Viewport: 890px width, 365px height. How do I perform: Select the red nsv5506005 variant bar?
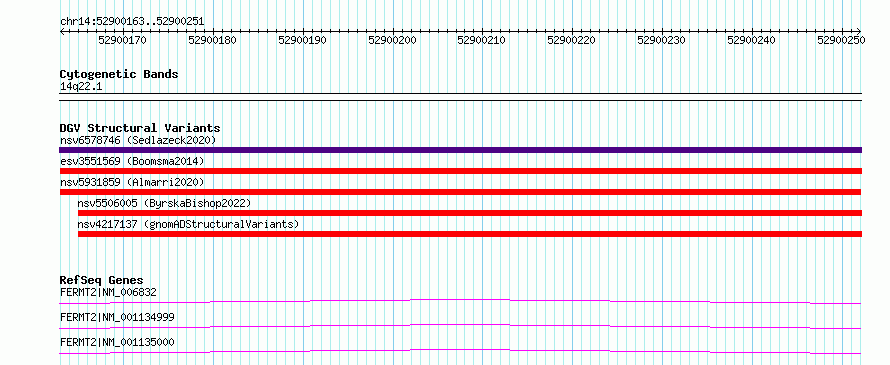tap(470, 213)
